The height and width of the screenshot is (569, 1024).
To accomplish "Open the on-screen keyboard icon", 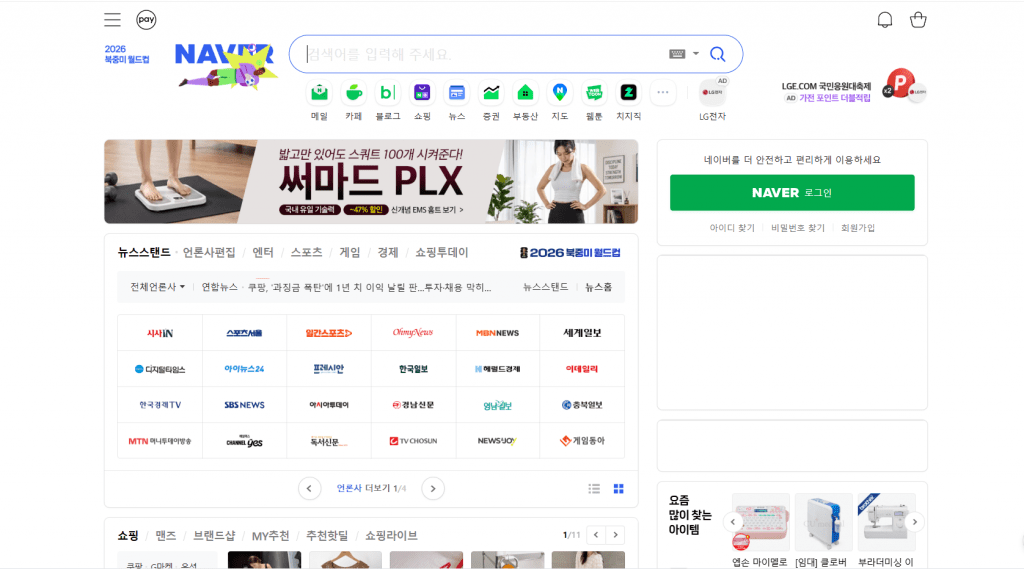I will (677, 54).
